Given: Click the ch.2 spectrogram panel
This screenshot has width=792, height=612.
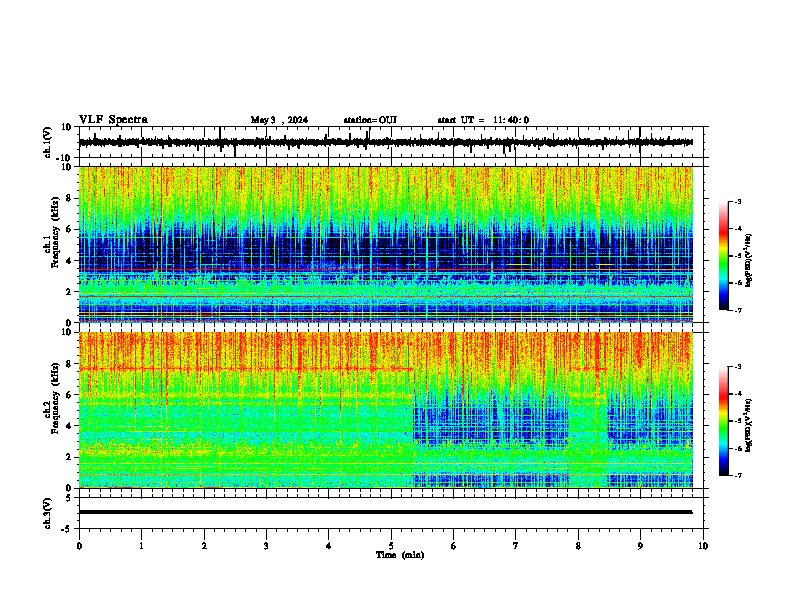Looking at the screenshot, I should (385, 410).
